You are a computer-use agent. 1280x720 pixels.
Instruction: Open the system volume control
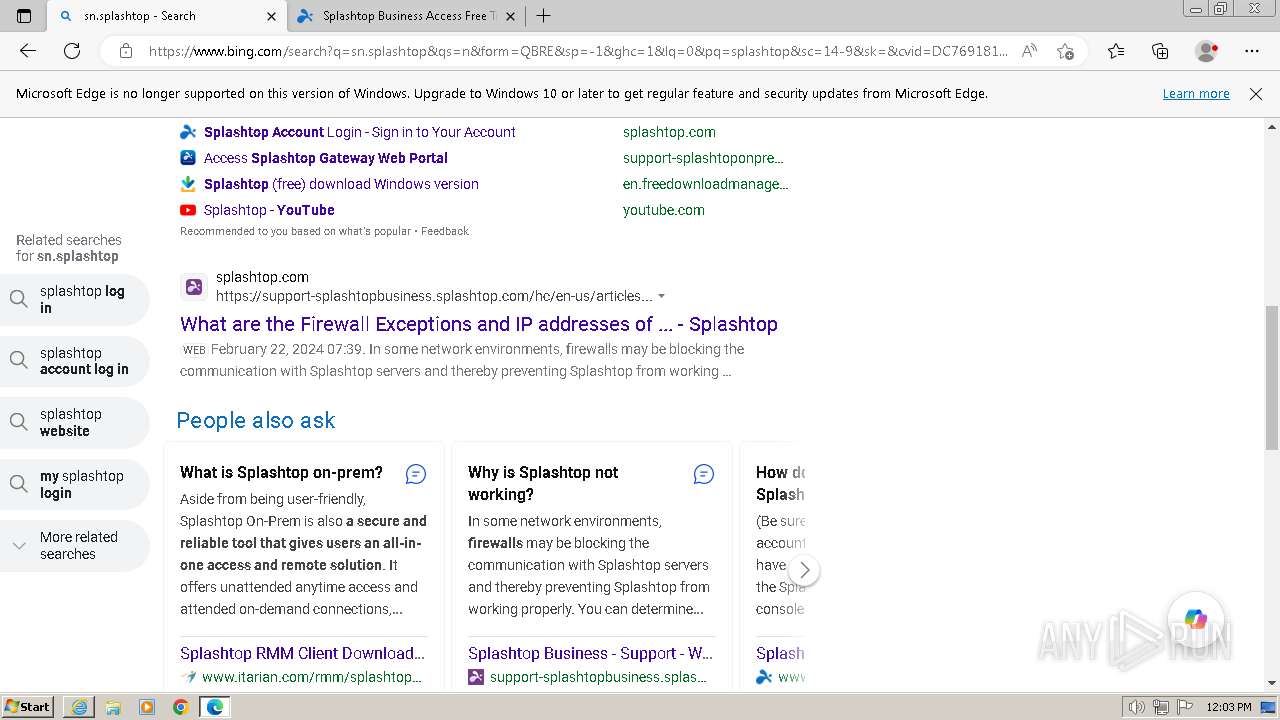[x=1136, y=707]
